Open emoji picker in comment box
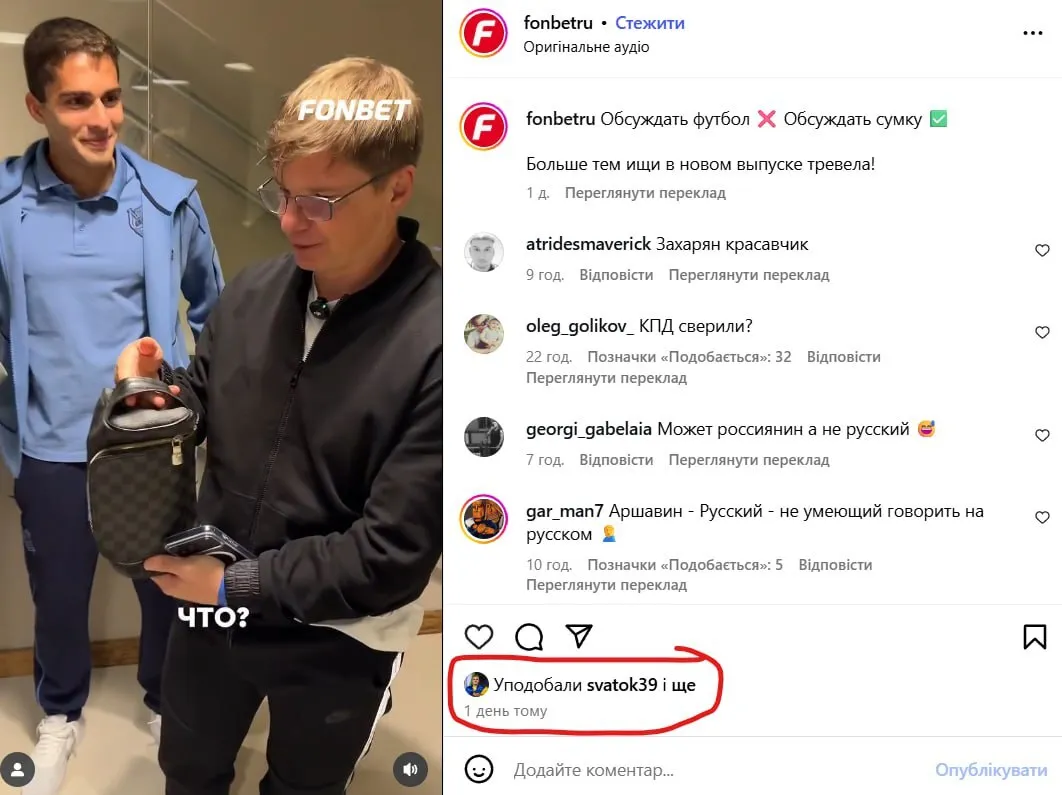The height and width of the screenshot is (795, 1062). coord(479,769)
